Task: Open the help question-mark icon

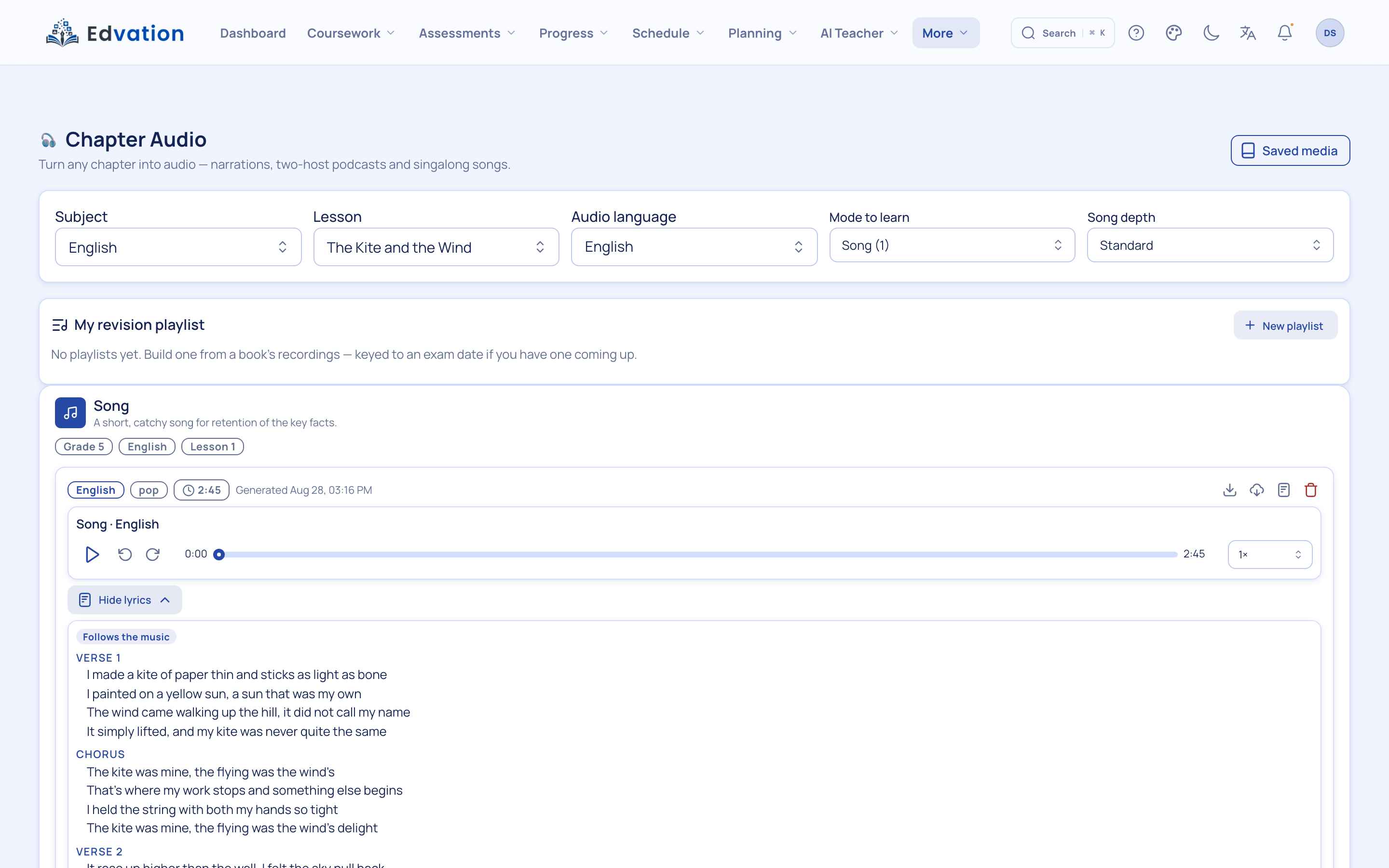Action: coord(1136,33)
